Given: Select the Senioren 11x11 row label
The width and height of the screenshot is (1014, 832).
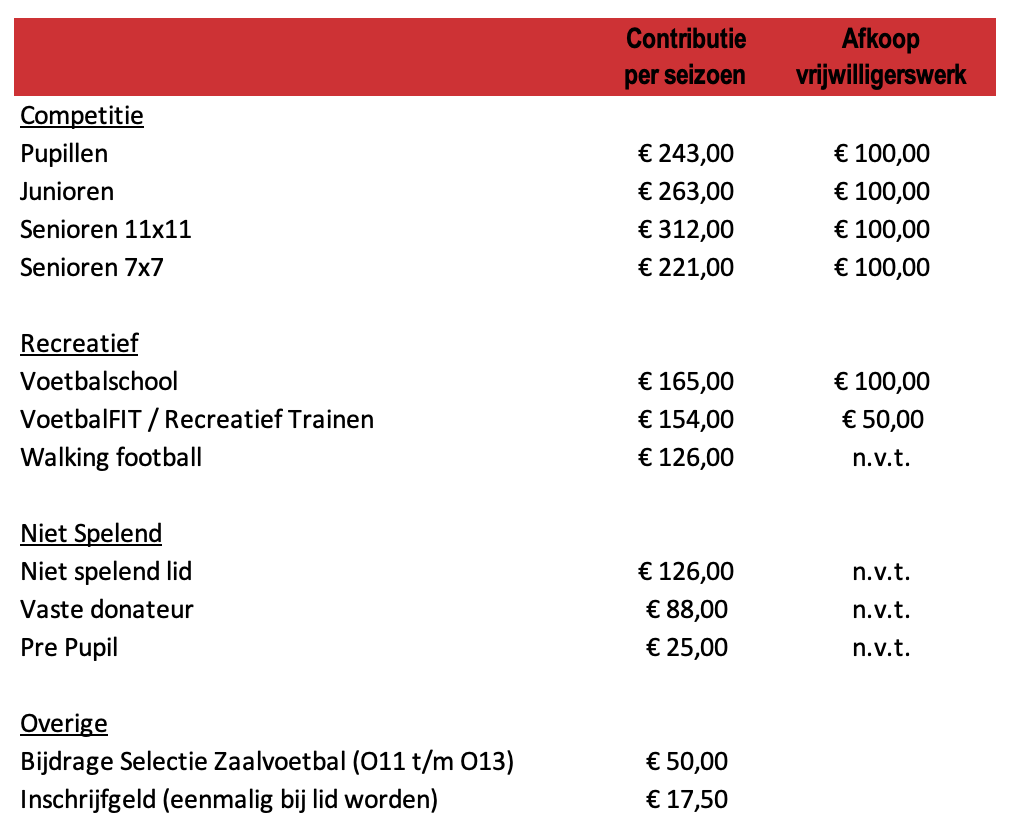Looking at the screenshot, I should tap(106, 229).
